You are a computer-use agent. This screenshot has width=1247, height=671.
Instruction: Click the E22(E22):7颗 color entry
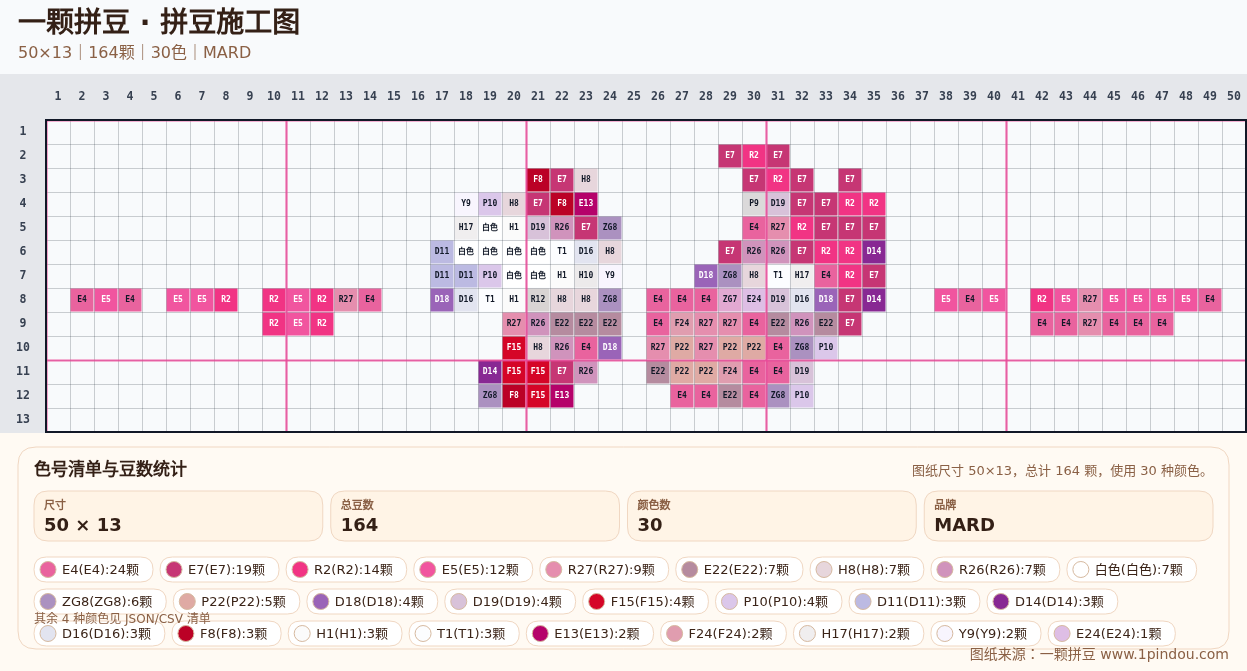739,570
